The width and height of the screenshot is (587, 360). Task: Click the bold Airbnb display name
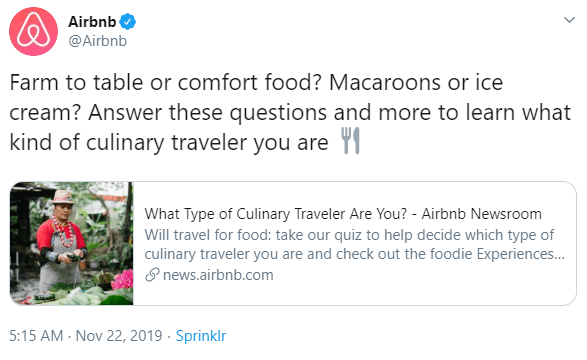pos(92,22)
